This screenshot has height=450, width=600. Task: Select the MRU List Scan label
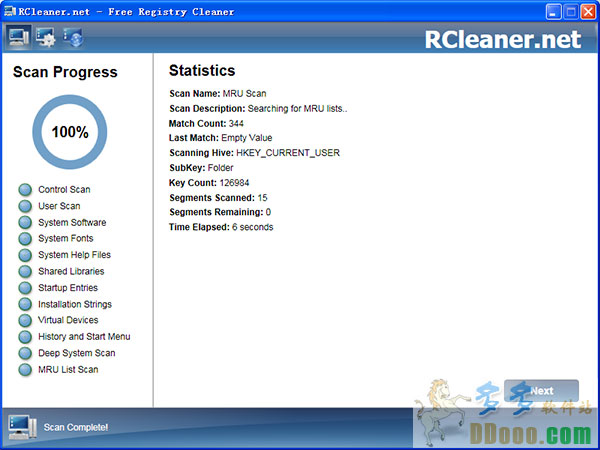(68, 370)
